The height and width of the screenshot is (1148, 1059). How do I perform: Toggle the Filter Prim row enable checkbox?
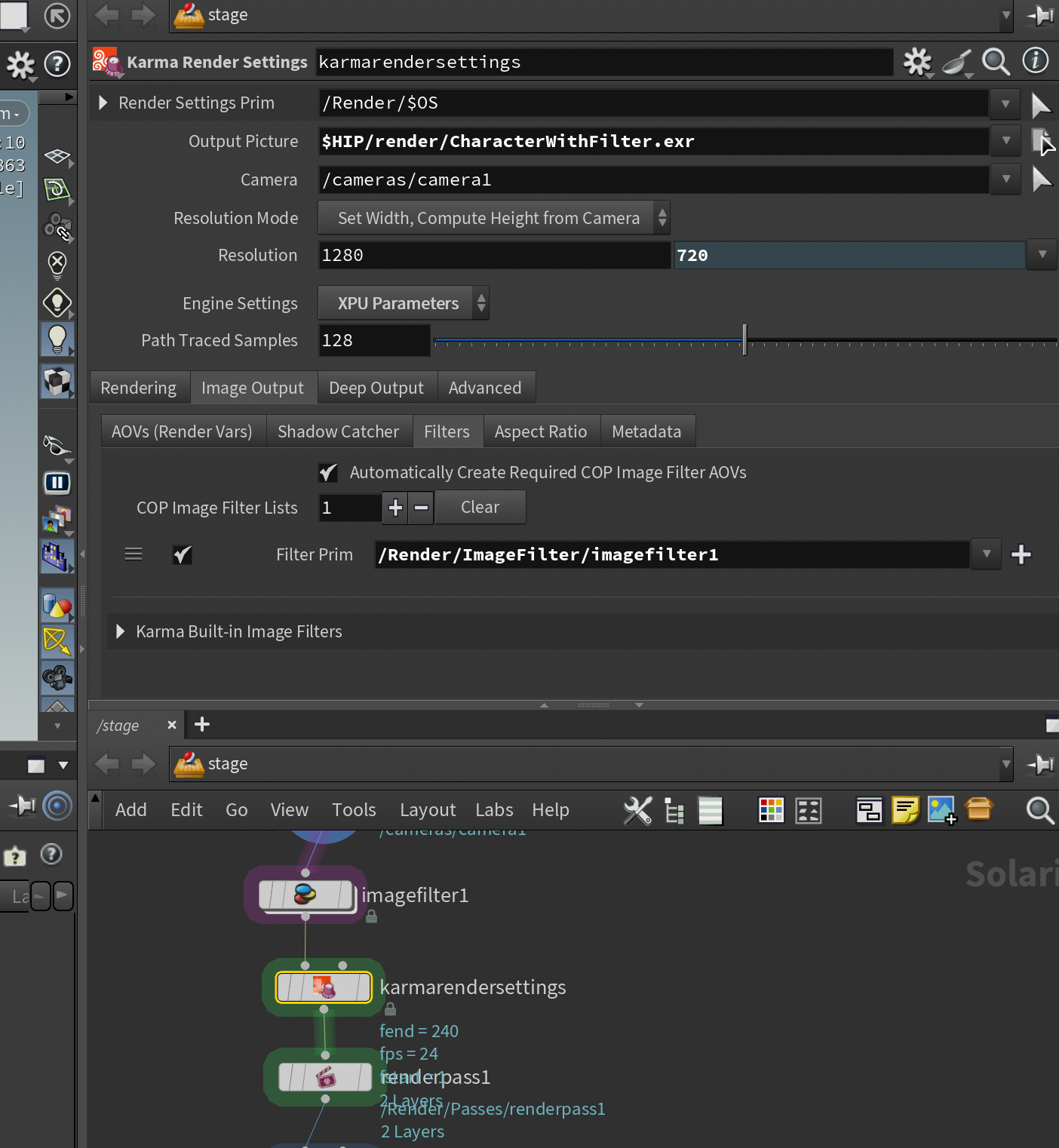[183, 555]
